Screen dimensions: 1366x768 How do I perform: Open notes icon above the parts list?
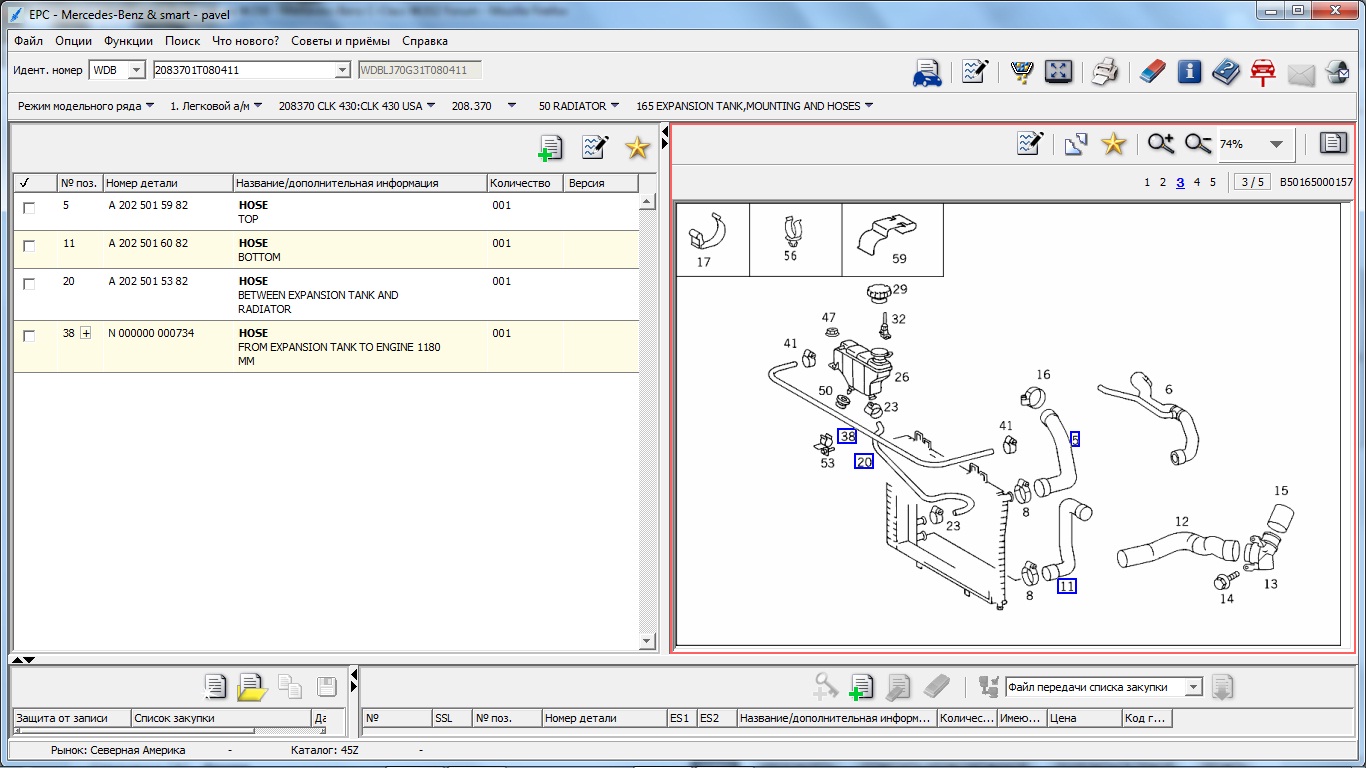click(x=595, y=148)
